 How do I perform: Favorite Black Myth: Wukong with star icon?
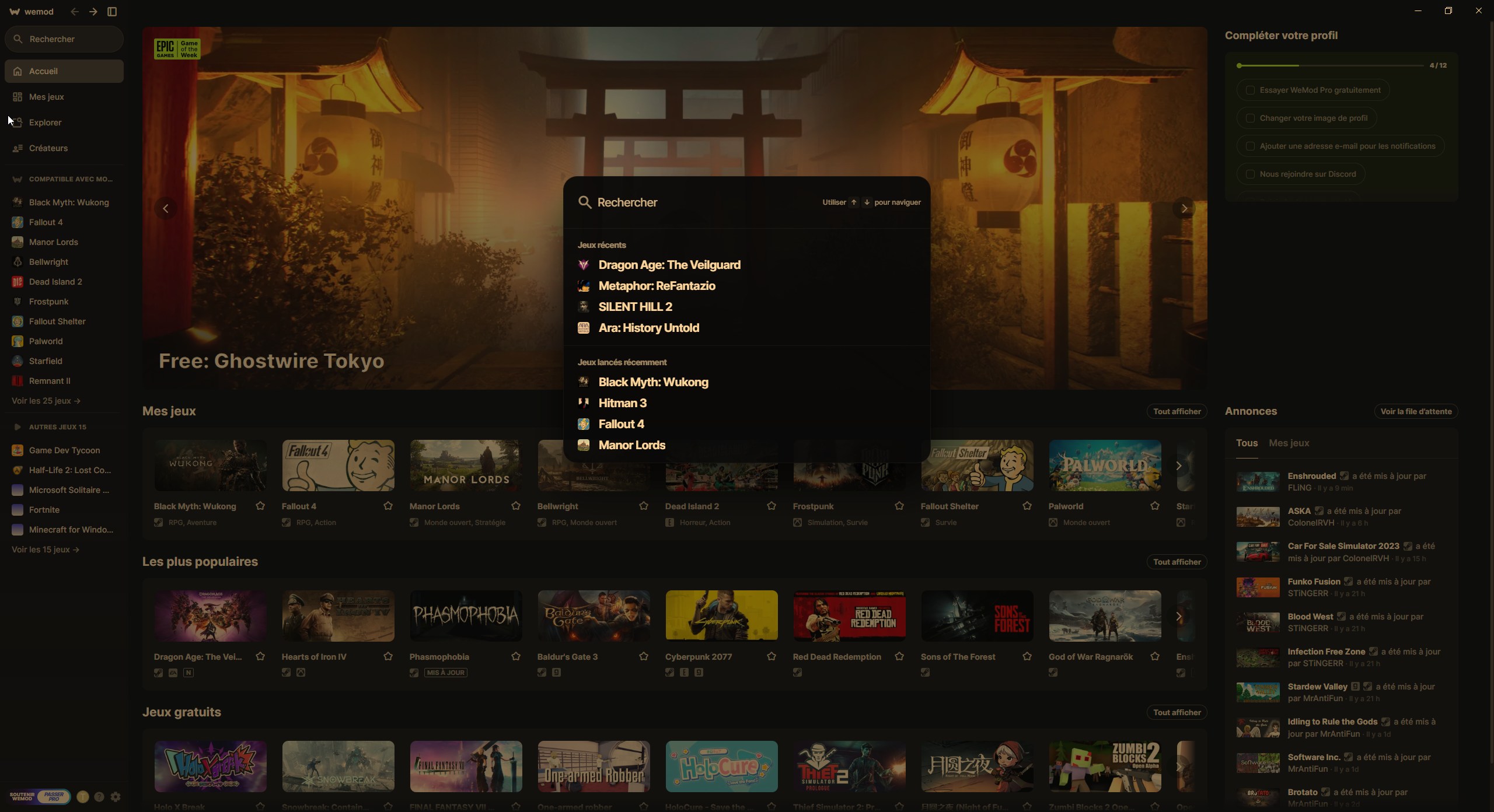click(260, 506)
